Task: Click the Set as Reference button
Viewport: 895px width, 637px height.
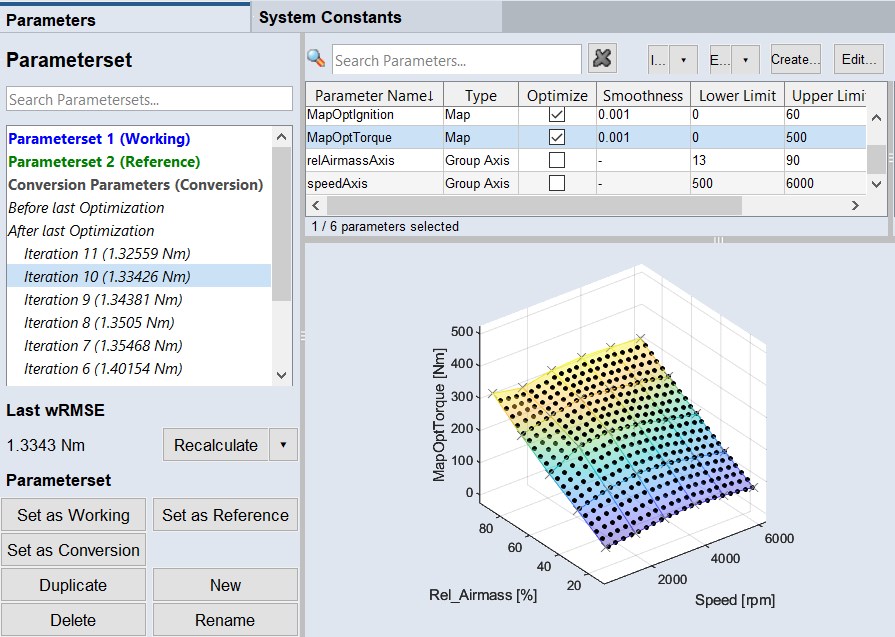Action: tap(225, 515)
